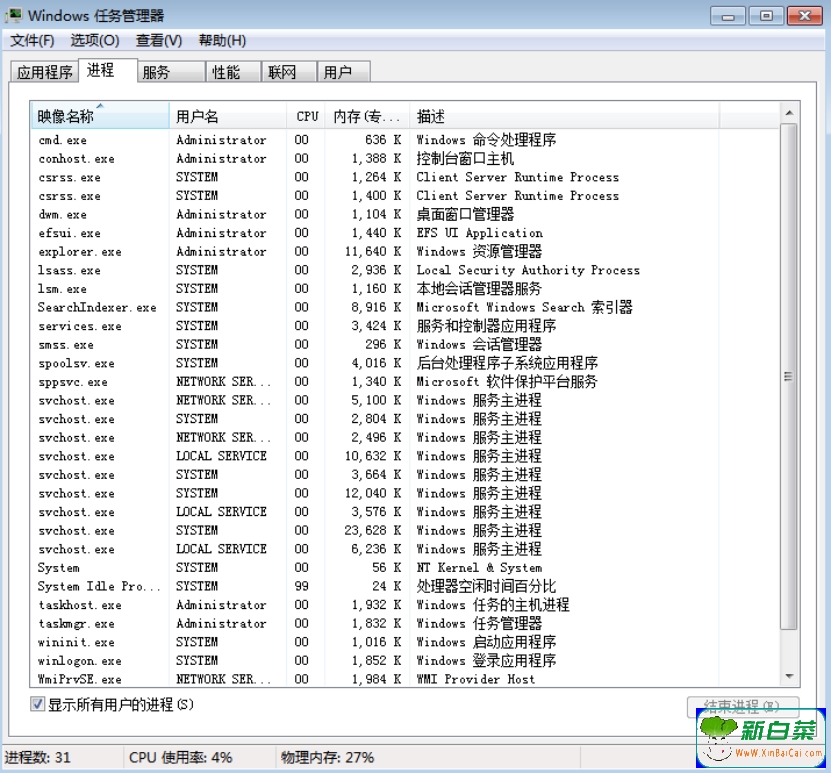Click the 桌面窗口管理器 description text
831x773 pixels.
[x=465, y=215]
